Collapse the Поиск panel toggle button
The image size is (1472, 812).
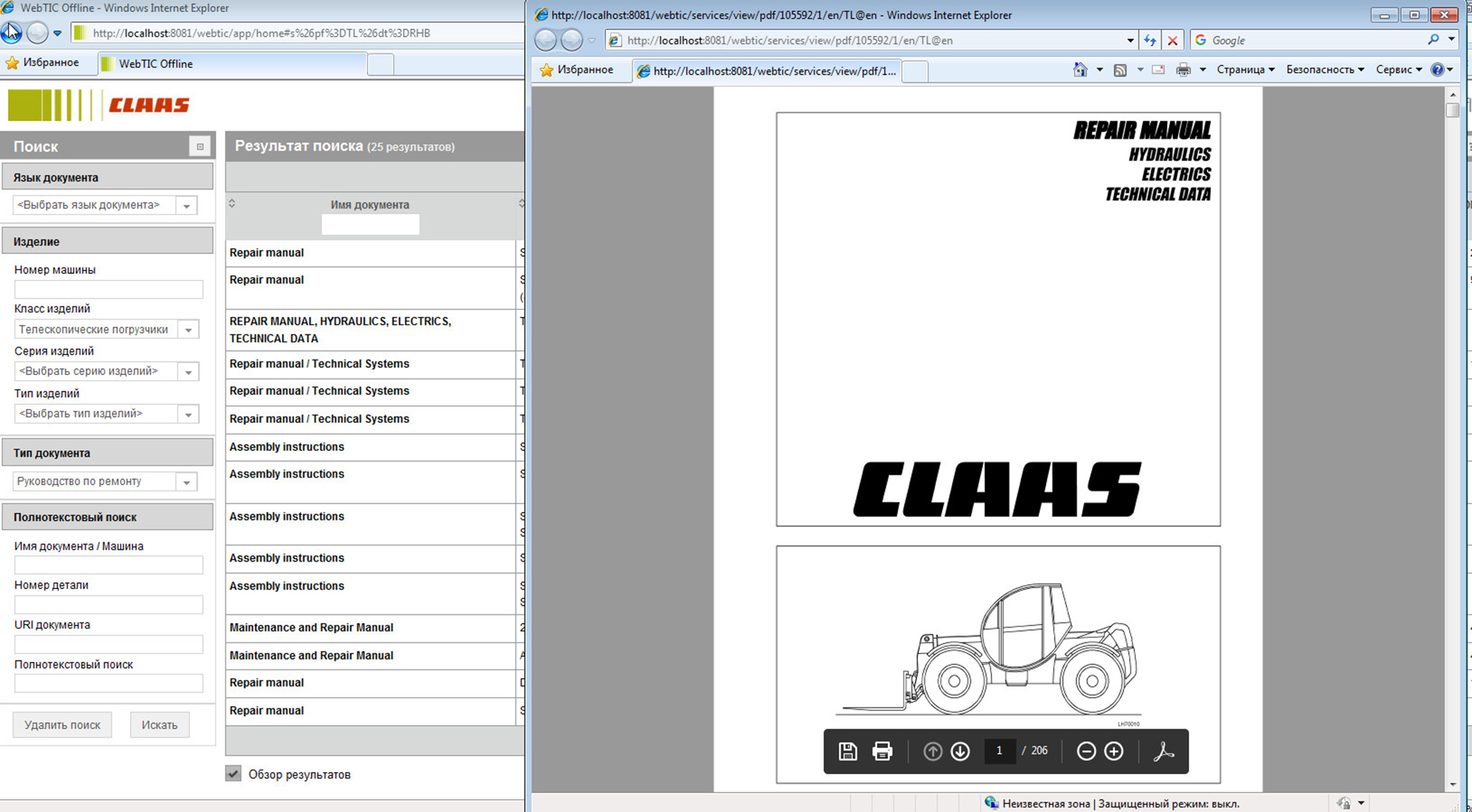[200, 147]
